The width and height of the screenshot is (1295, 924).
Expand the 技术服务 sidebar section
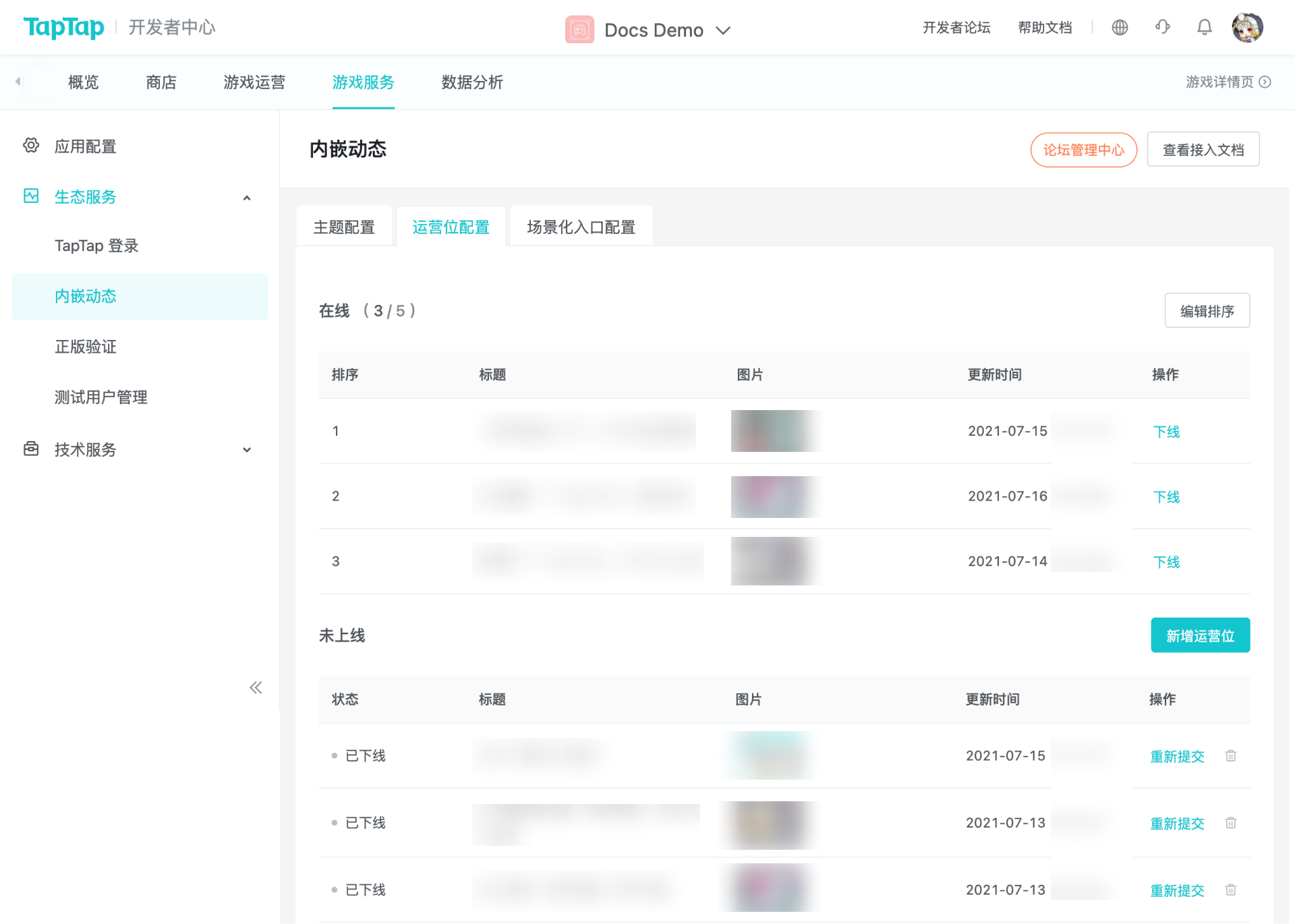(x=247, y=450)
